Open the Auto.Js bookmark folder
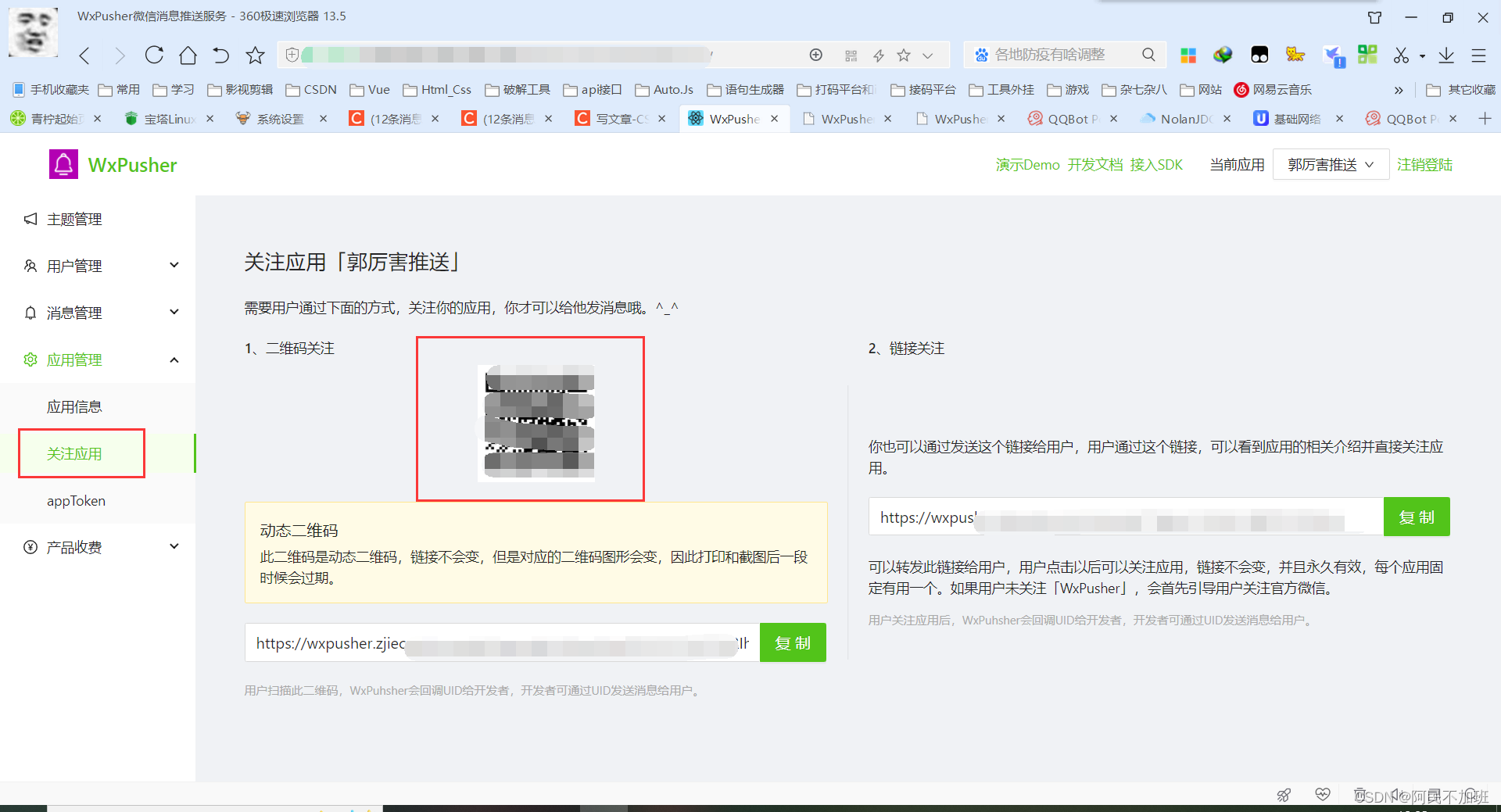 coord(665,90)
